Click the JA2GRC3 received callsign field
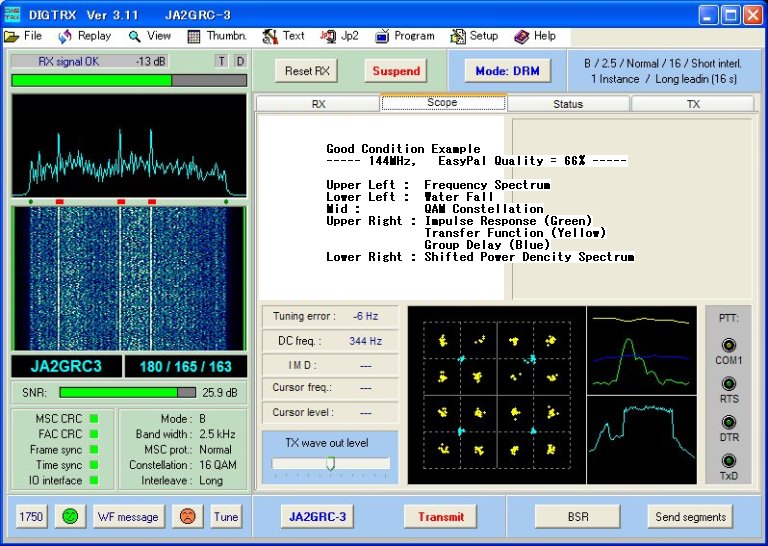 point(66,366)
